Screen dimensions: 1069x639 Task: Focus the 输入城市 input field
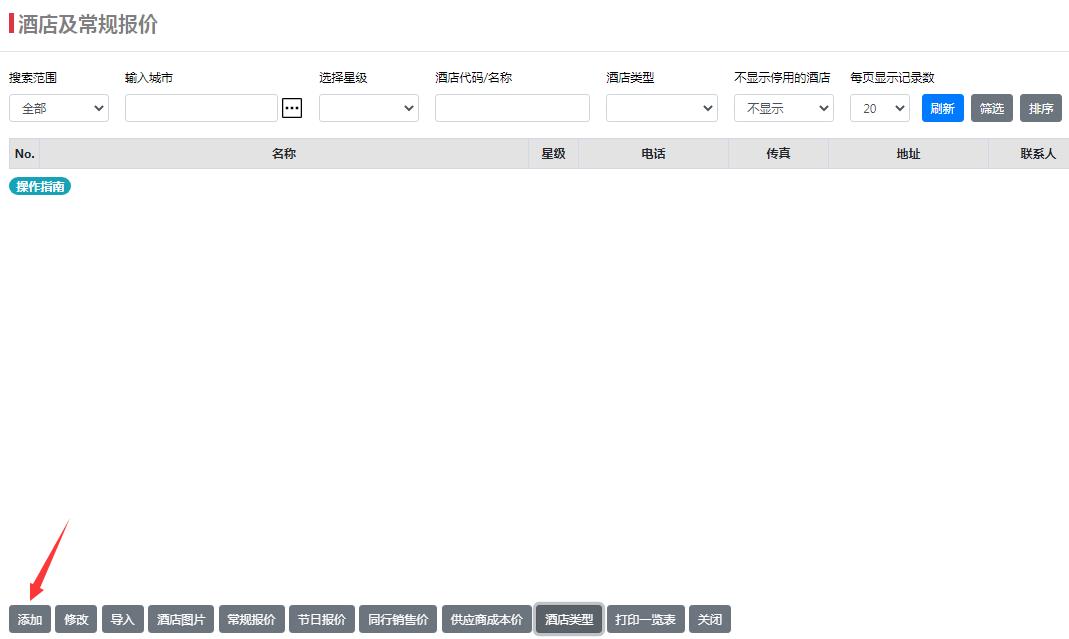201,108
